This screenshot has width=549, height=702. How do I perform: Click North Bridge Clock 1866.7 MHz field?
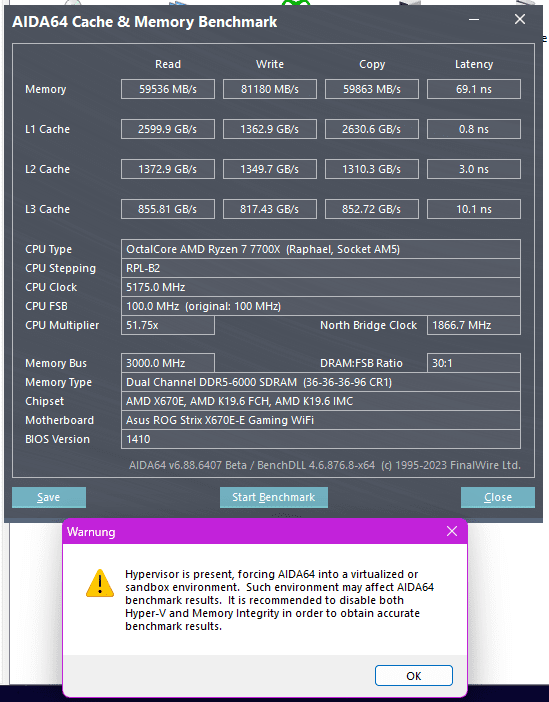[474, 325]
